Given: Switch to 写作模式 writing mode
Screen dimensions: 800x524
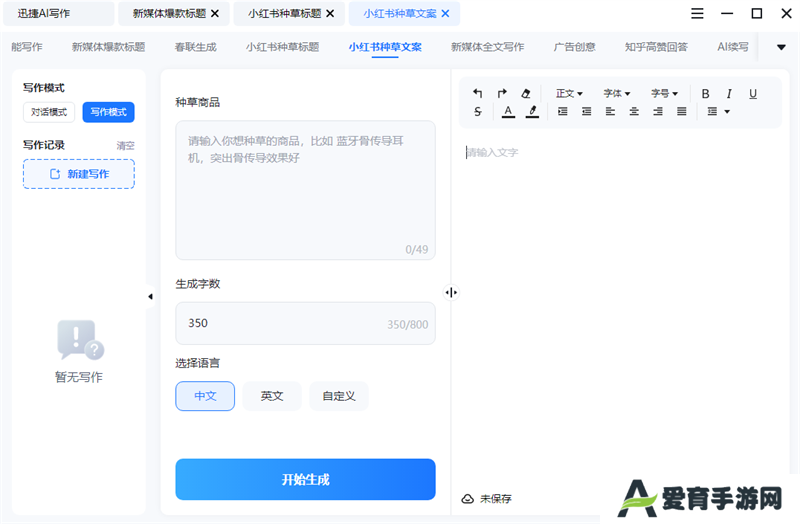Looking at the screenshot, I should click(109, 112).
